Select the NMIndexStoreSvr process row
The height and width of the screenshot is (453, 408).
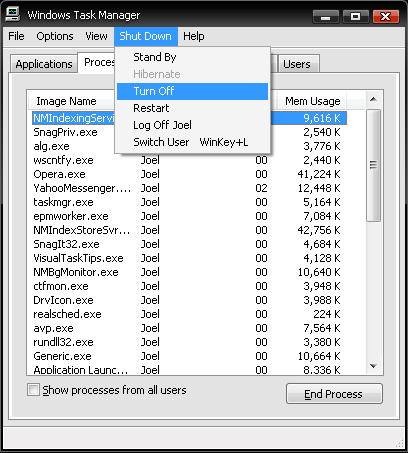point(189,230)
